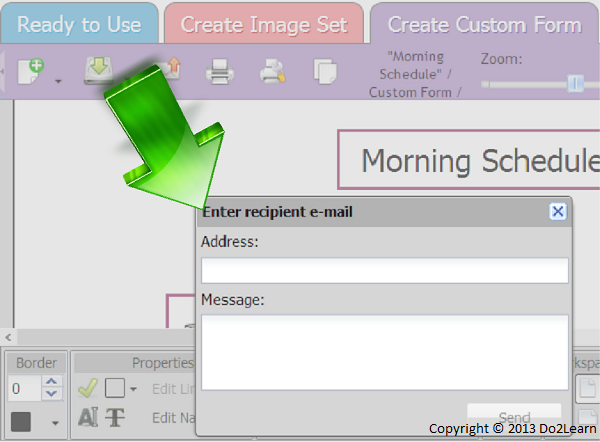The image size is (600, 442).
Task: Select the Create Custom Form tab
Action: tap(484, 24)
